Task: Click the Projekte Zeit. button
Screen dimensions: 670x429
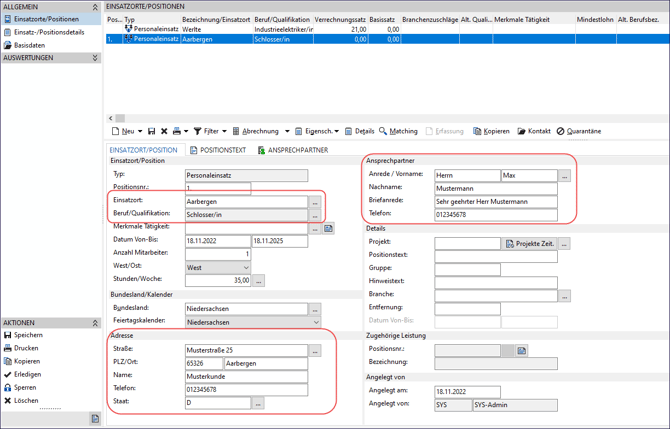Action: 530,243
